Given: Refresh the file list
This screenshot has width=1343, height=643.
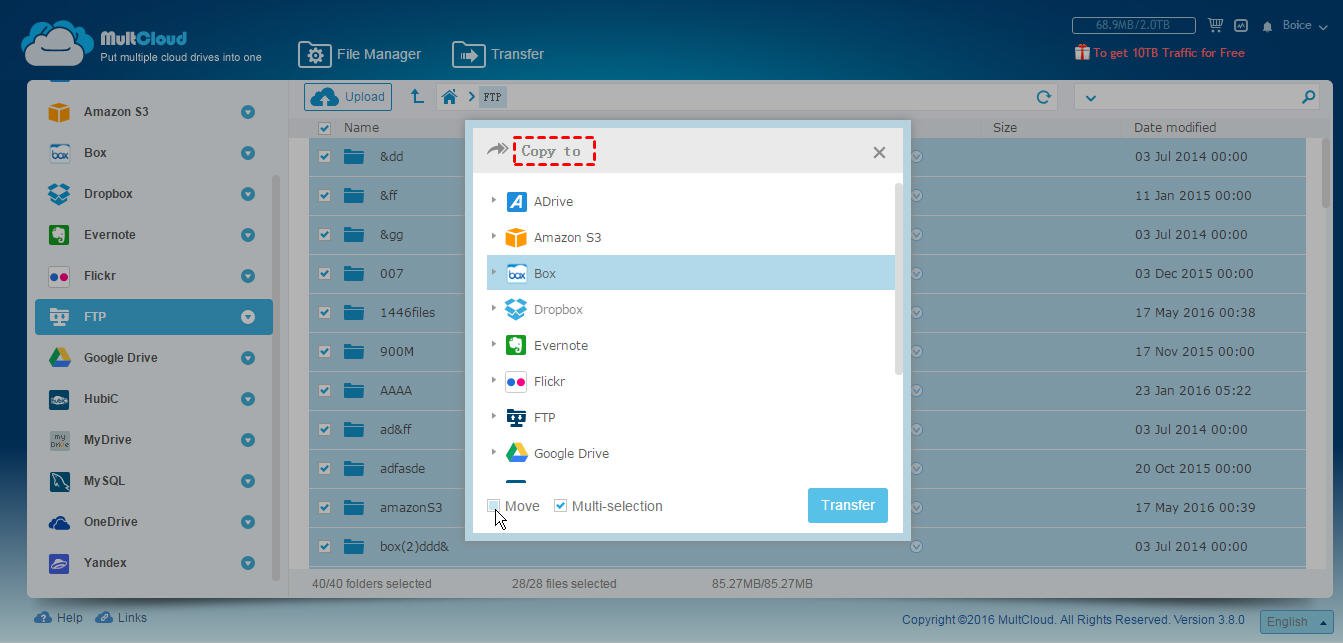Looking at the screenshot, I should 1044,97.
